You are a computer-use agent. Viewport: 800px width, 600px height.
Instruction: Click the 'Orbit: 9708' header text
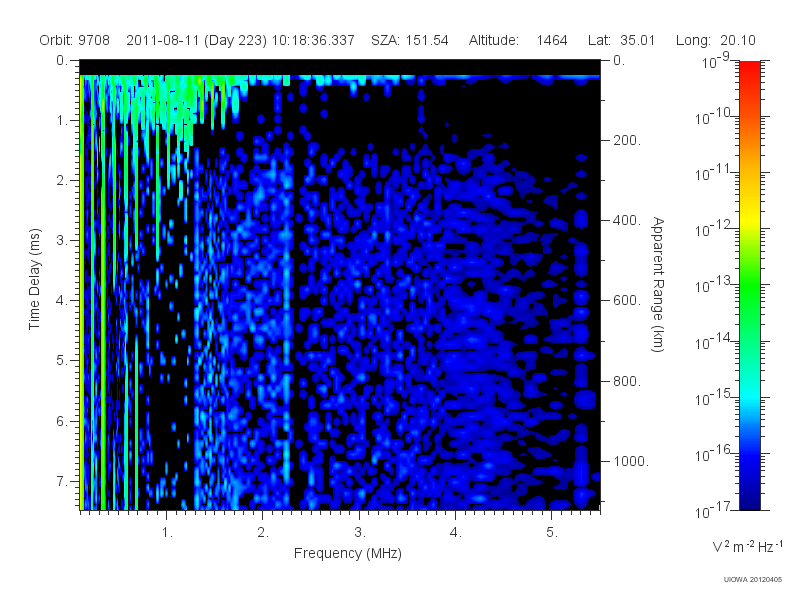click(x=74, y=40)
